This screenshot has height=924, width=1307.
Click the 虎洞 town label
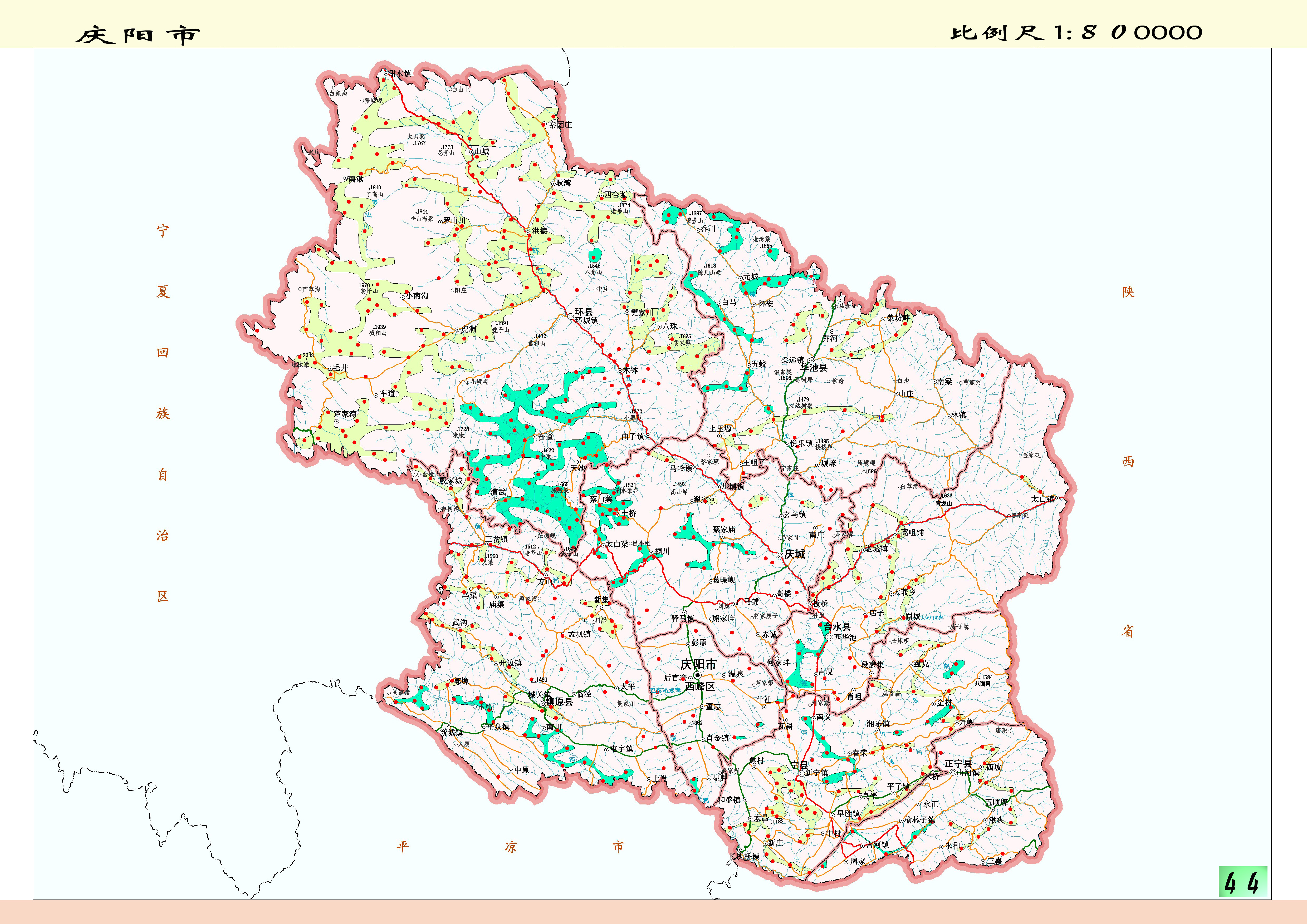(x=468, y=329)
